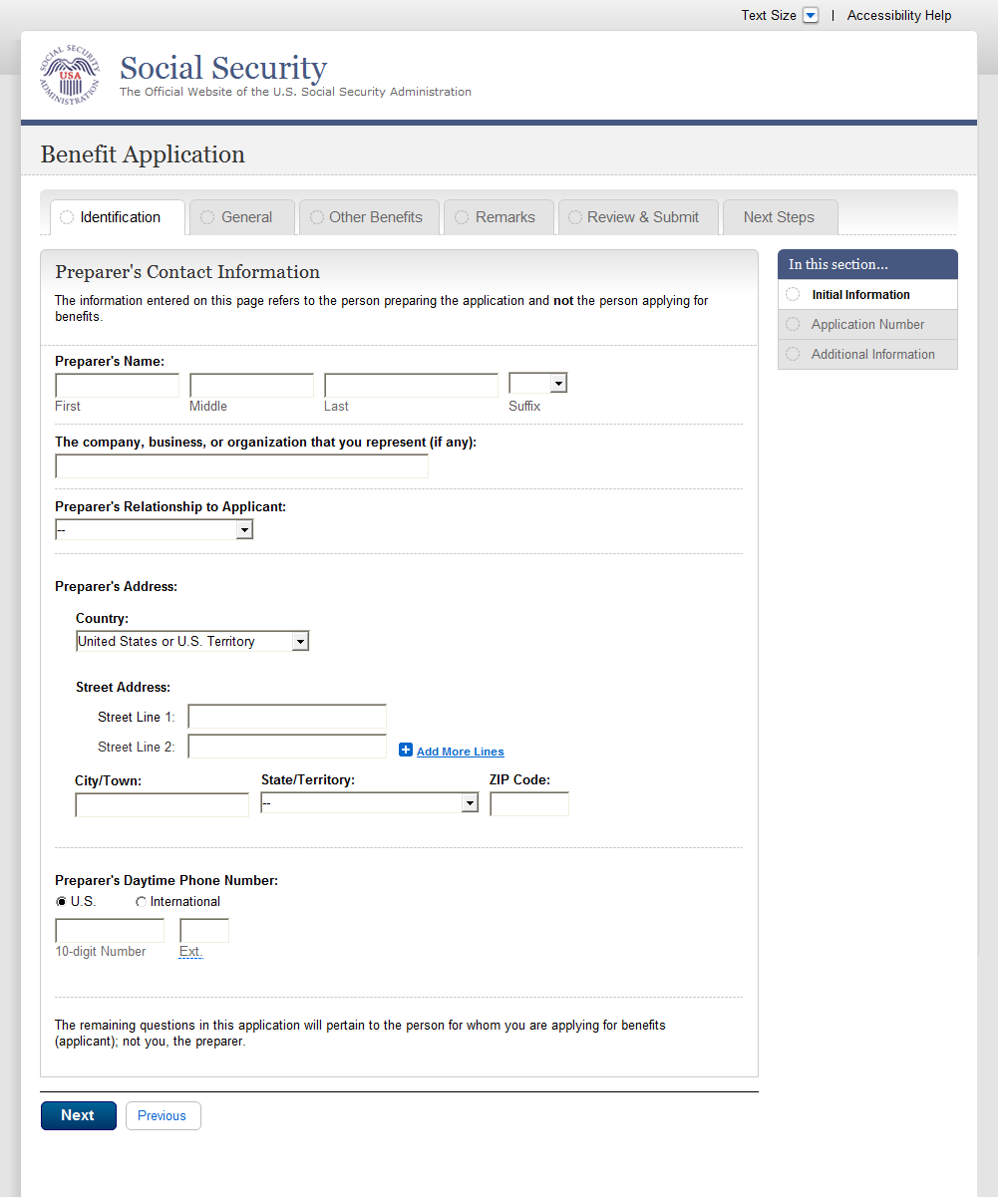Click the Additional Information progress circle
This screenshot has width=1005, height=1204.
(x=793, y=355)
